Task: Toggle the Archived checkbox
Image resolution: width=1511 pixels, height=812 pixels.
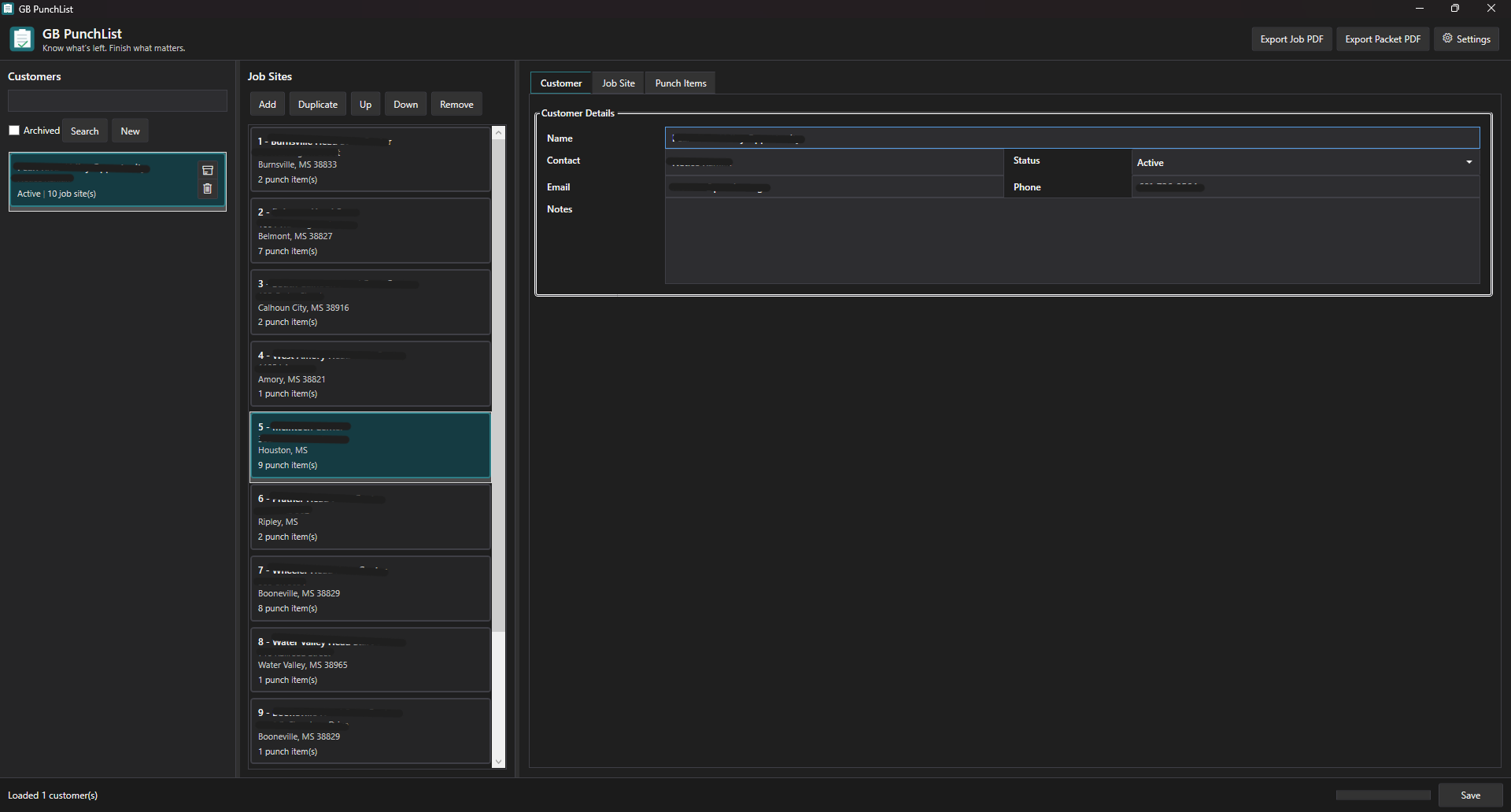Action: coord(14,131)
